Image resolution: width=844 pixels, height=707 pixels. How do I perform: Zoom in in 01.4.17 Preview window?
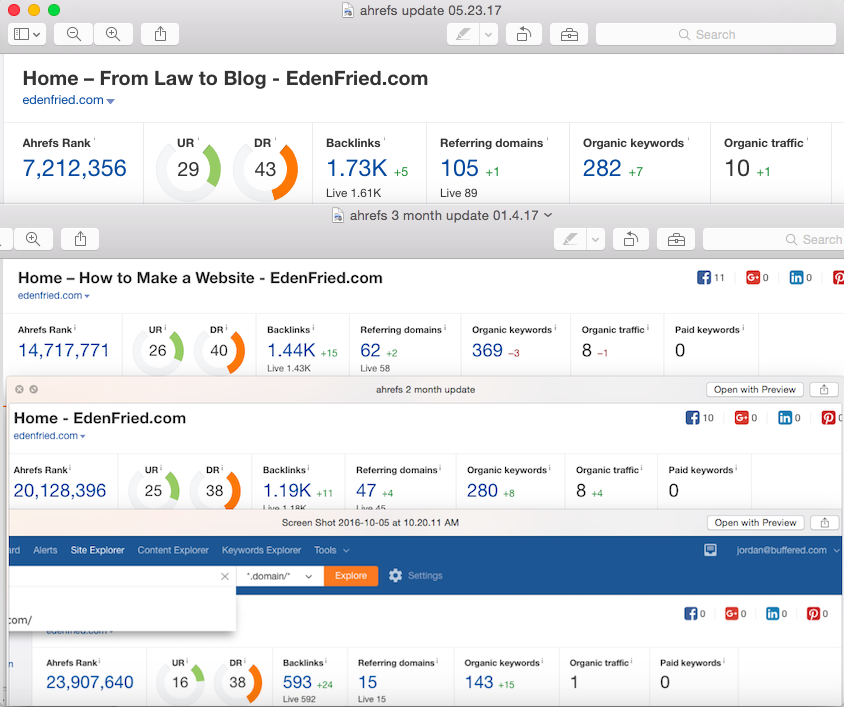pyautogui.click(x=33, y=239)
